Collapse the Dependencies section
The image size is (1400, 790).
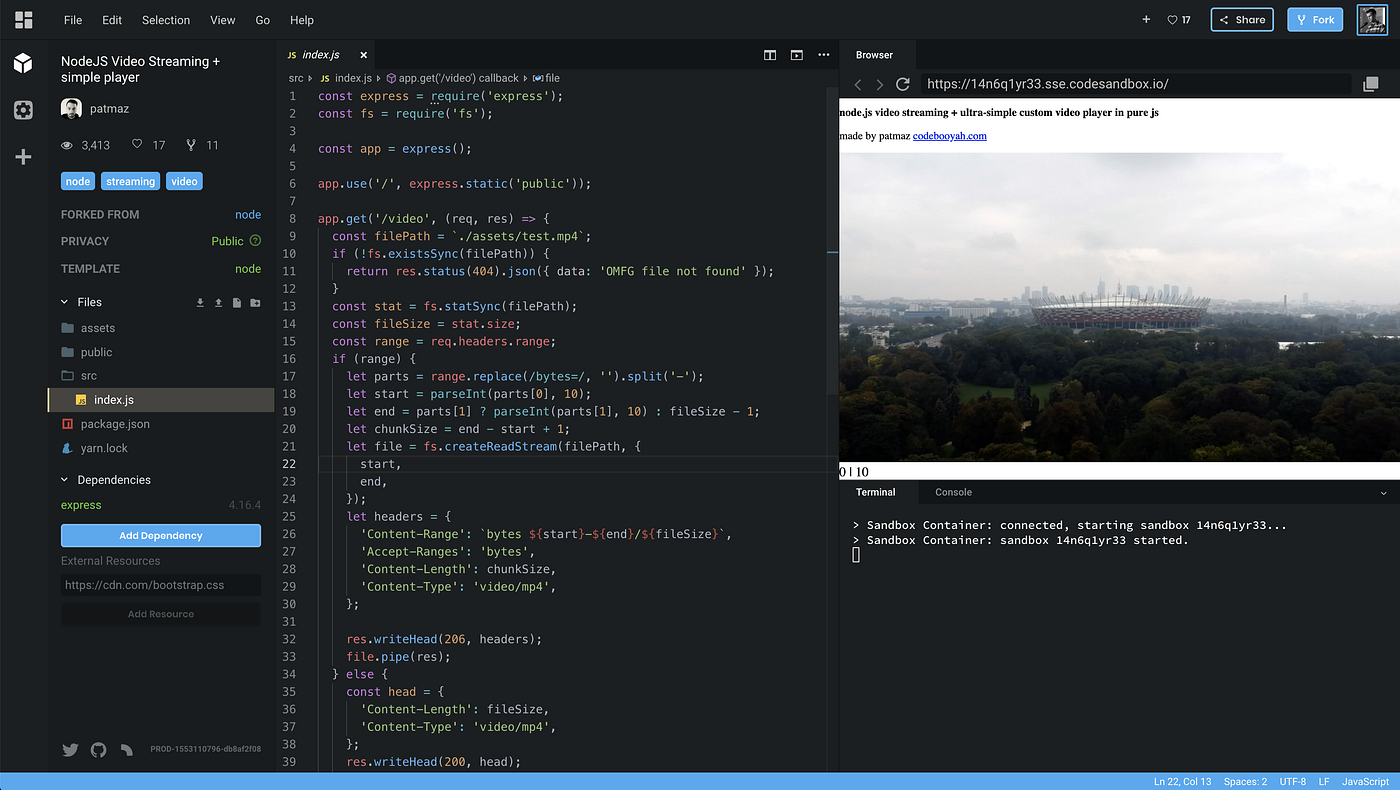point(63,479)
